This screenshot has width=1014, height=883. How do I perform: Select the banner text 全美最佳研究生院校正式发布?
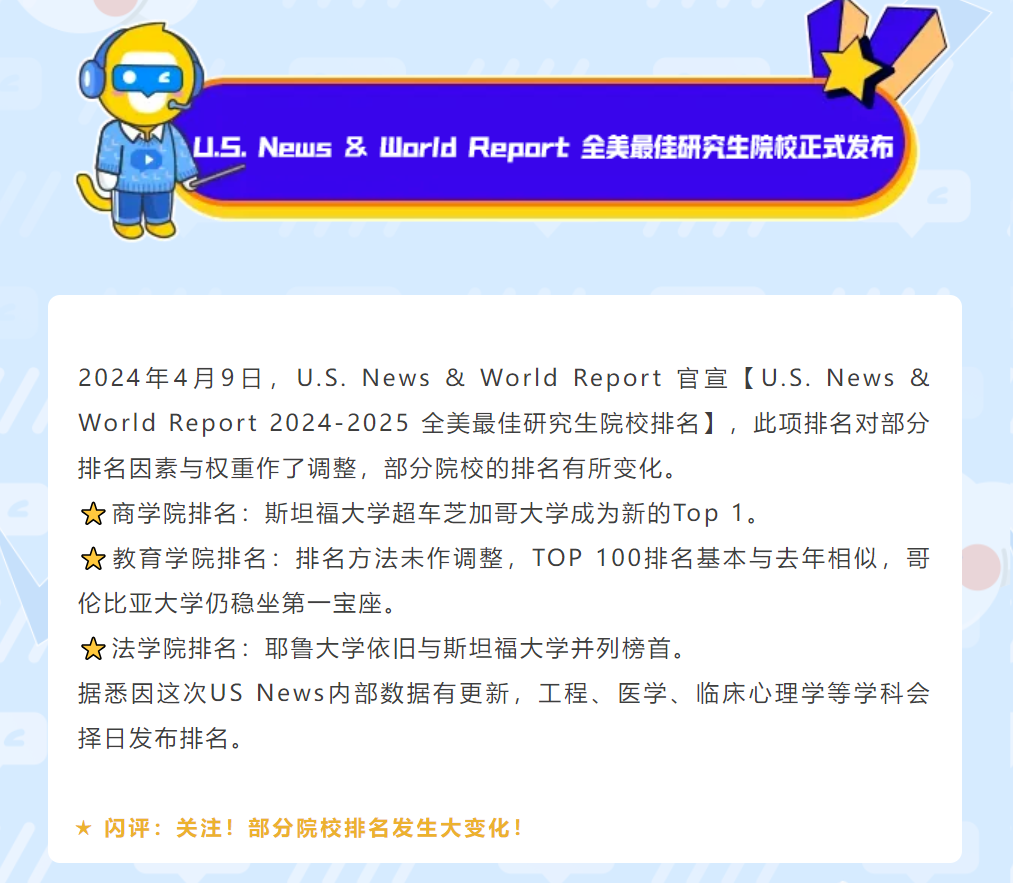click(x=736, y=148)
